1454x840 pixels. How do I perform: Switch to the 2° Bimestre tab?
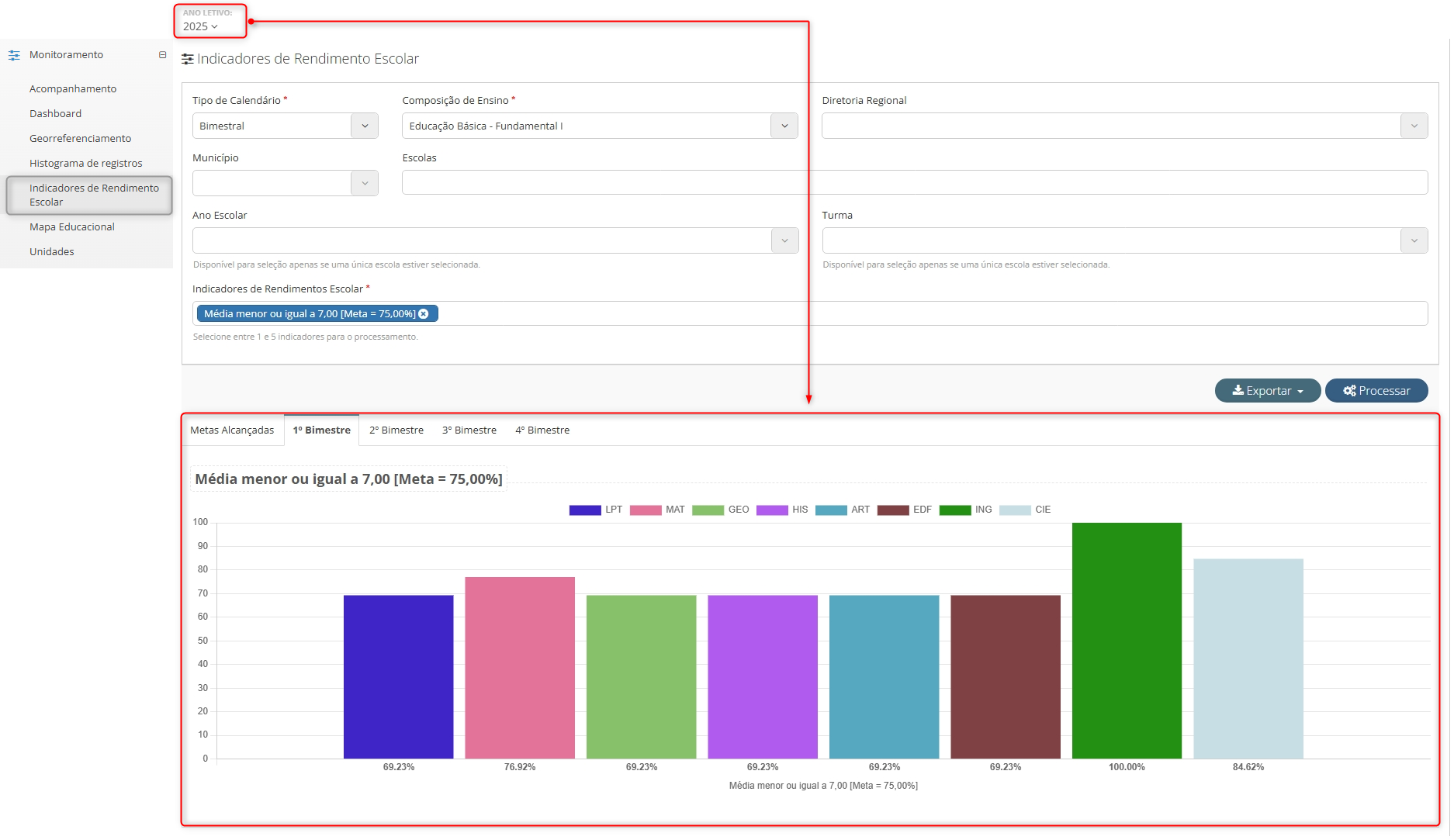396,430
